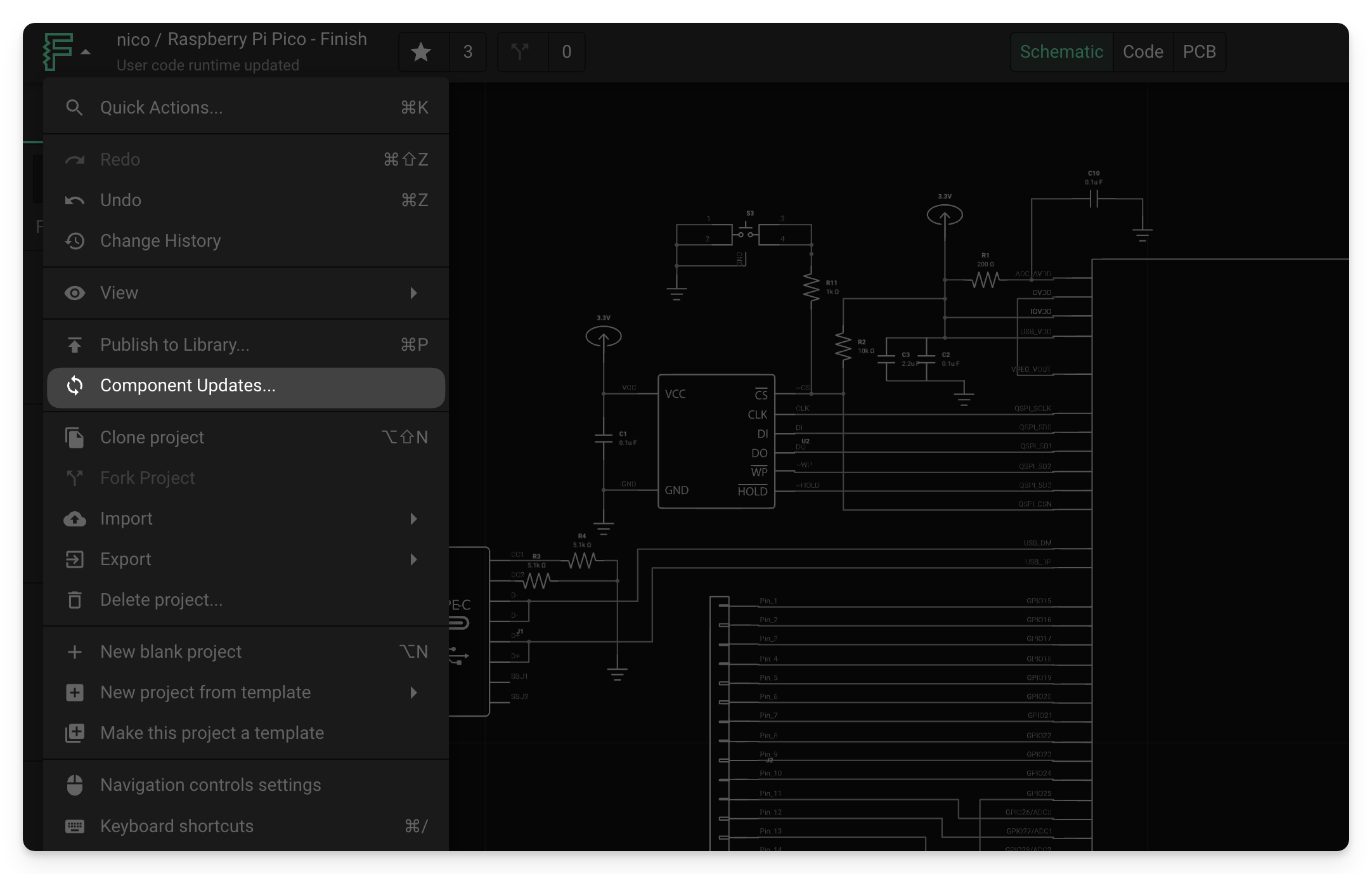Open Quick Actions menu entry
1372x874 pixels.
tap(246, 108)
